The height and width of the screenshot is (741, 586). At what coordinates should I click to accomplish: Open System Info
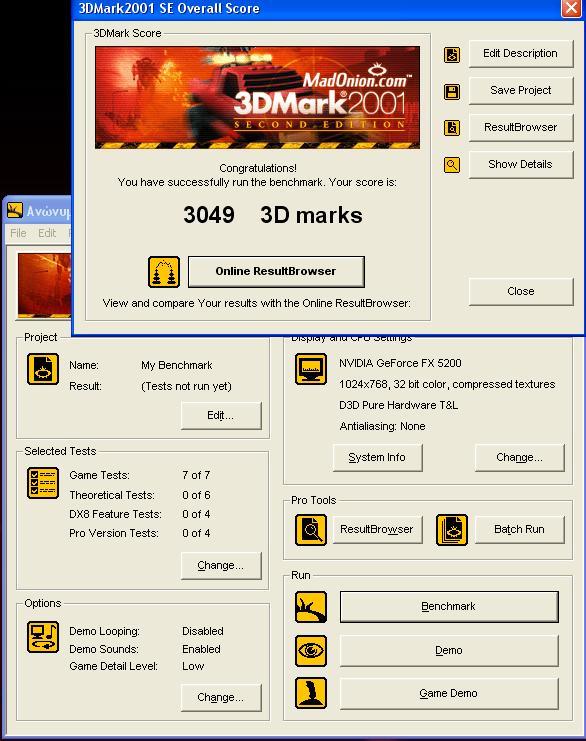(377, 457)
